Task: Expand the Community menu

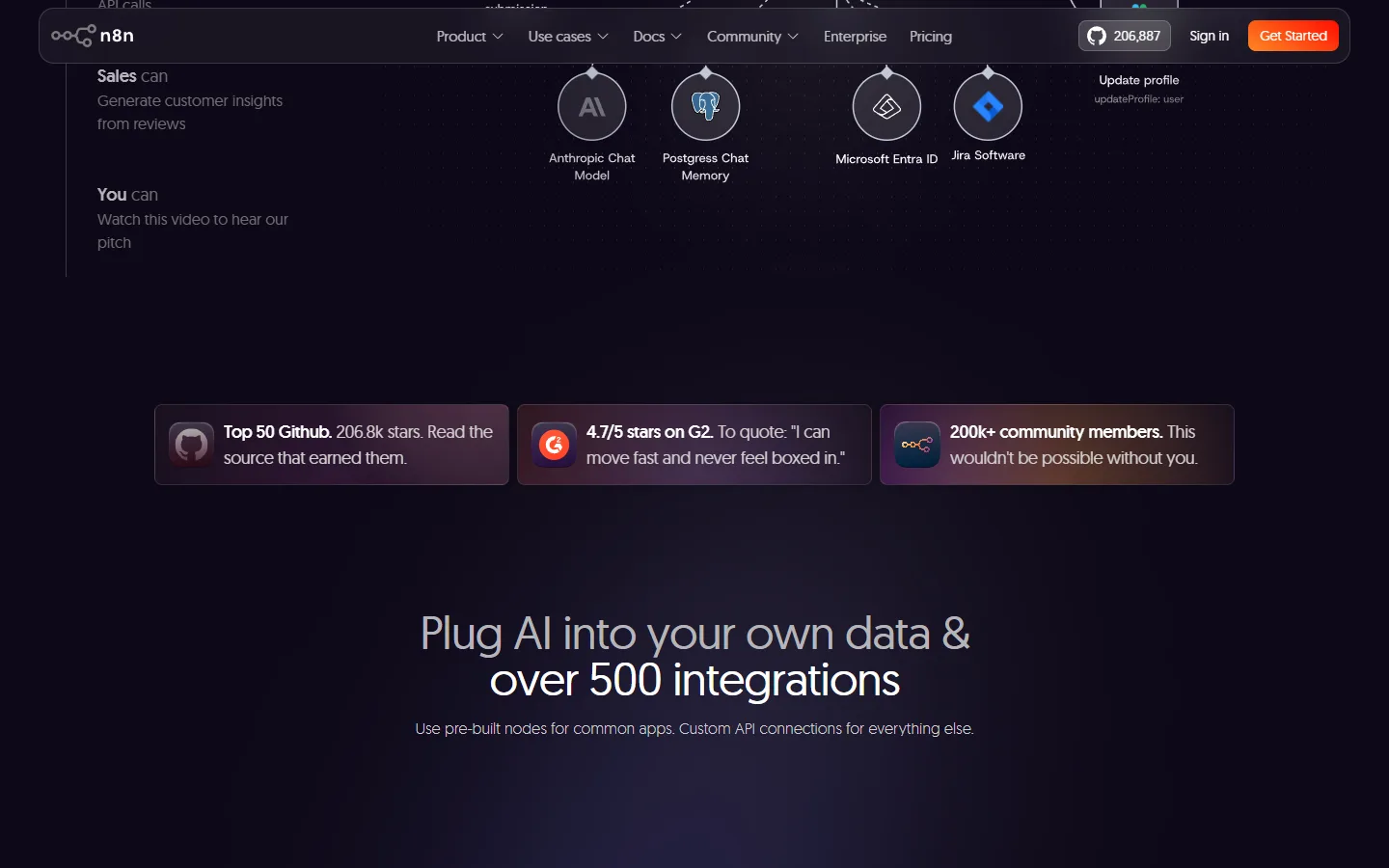Action: click(752, 37)
